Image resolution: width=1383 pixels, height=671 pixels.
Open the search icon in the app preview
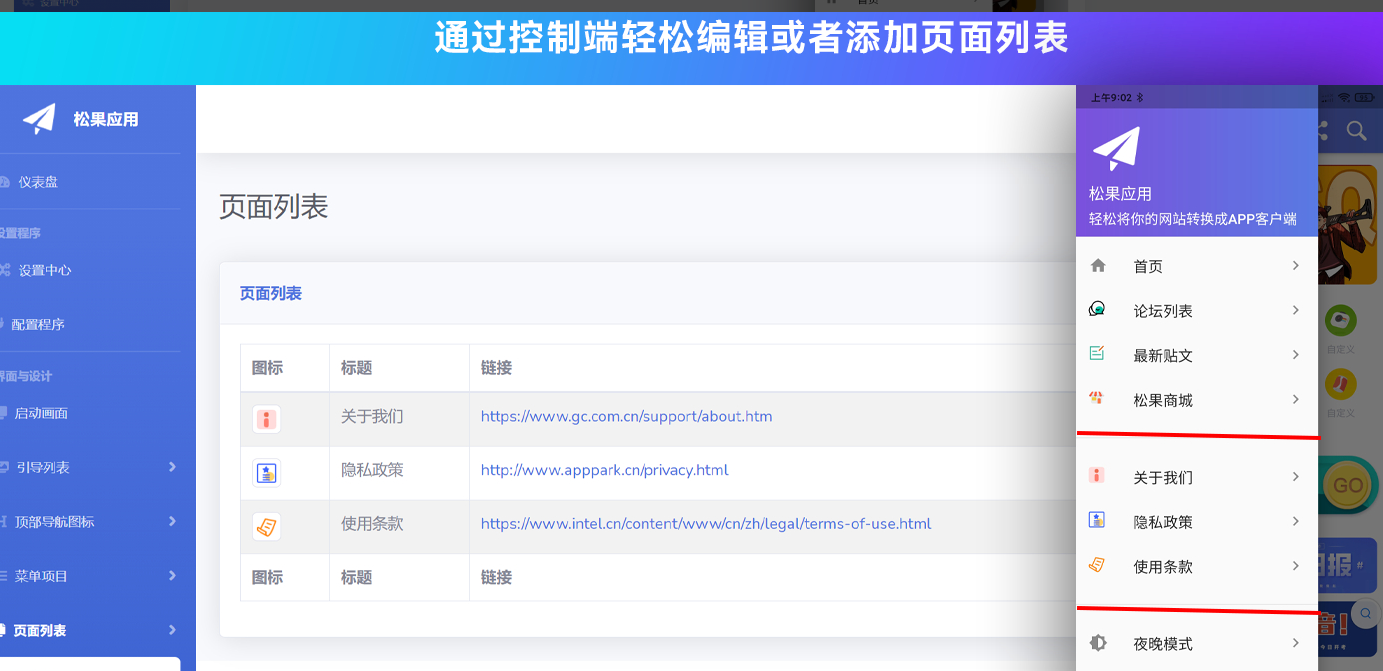tap(1357, 131)
